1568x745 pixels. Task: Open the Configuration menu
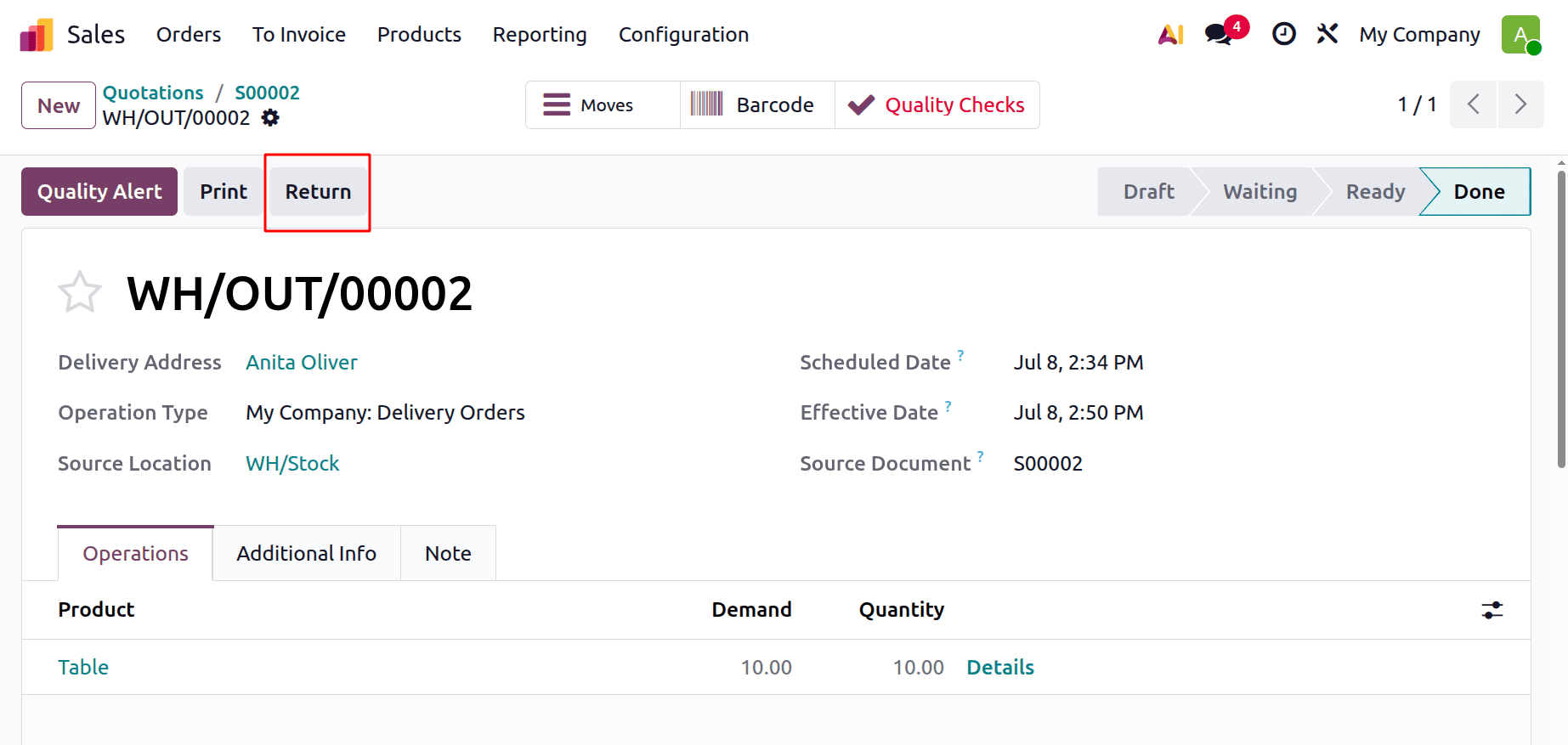683,35
